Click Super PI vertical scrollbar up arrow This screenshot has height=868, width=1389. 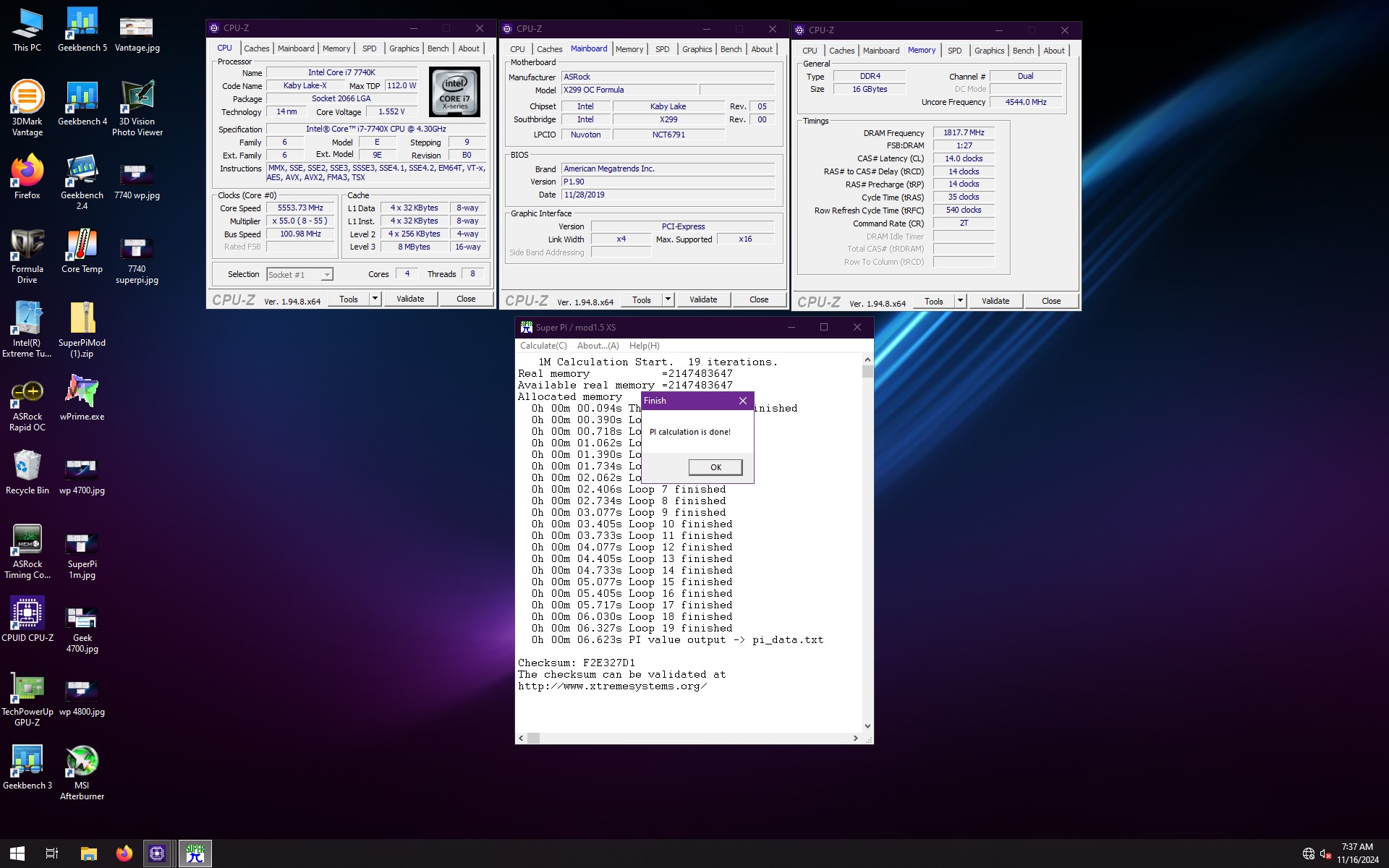pos(867,359)
